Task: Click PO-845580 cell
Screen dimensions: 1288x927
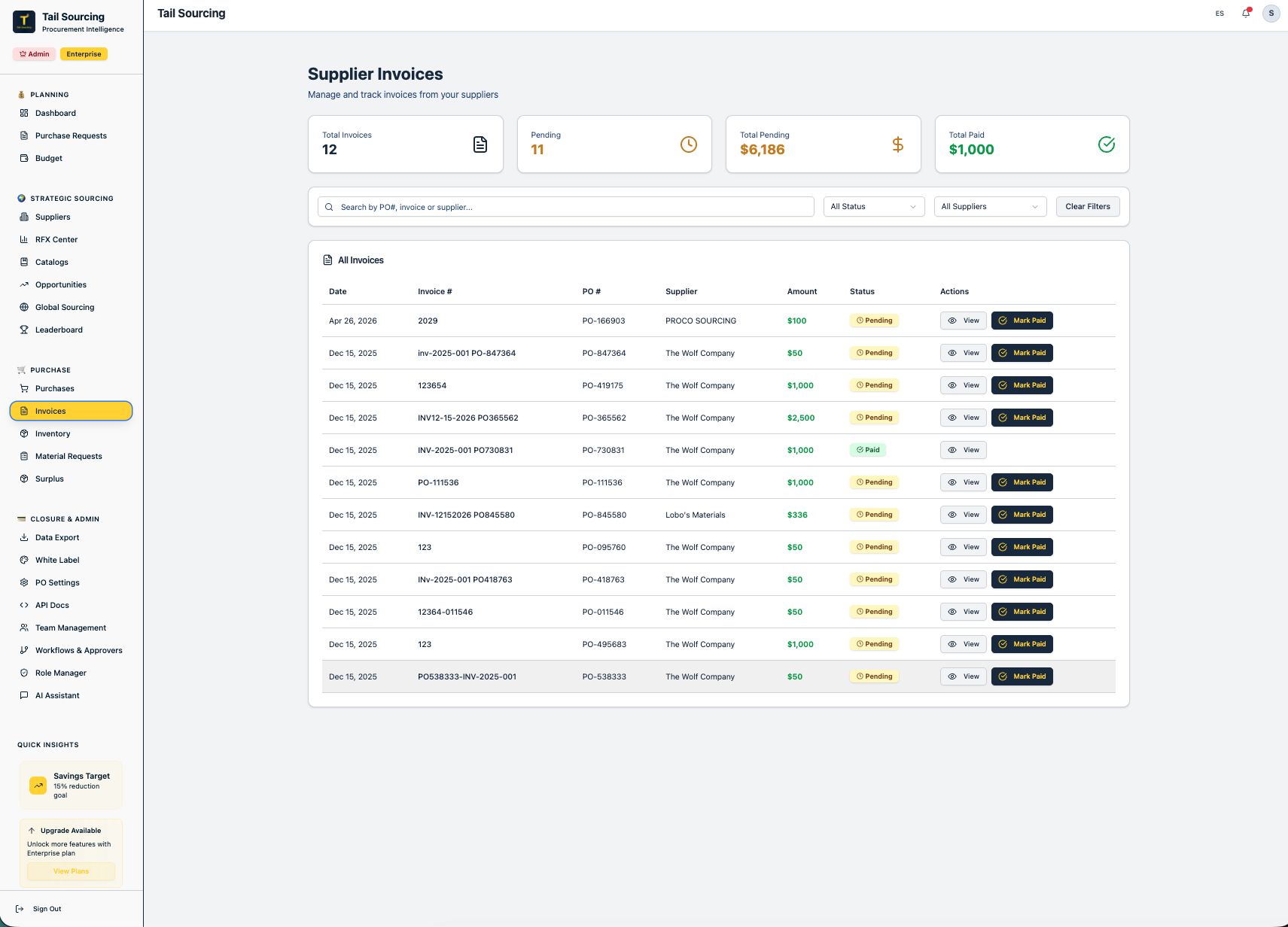Action: click(604, 515)
